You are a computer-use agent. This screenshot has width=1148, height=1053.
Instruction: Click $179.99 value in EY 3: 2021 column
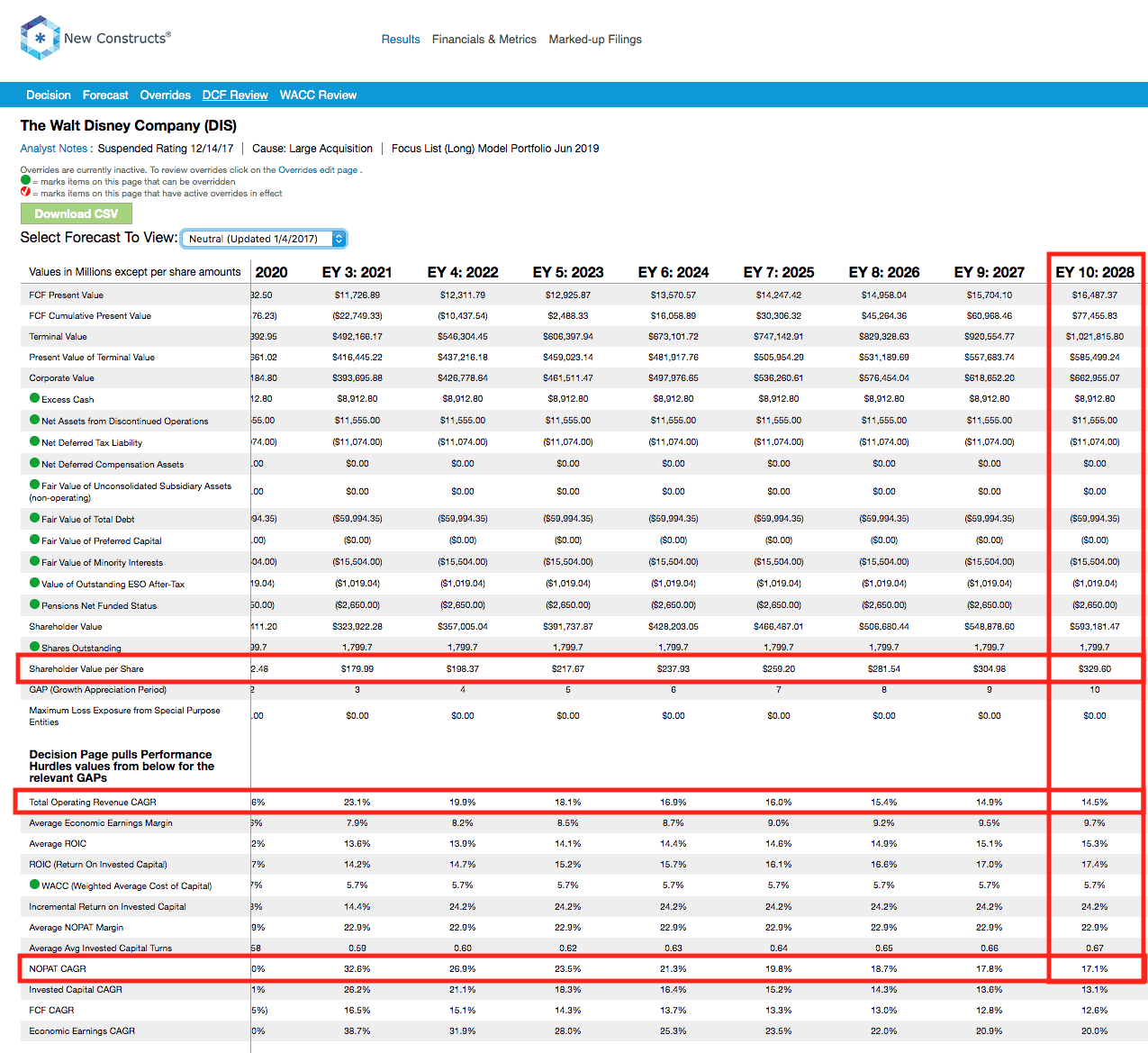pyautogui.click(x=357, y=668)
